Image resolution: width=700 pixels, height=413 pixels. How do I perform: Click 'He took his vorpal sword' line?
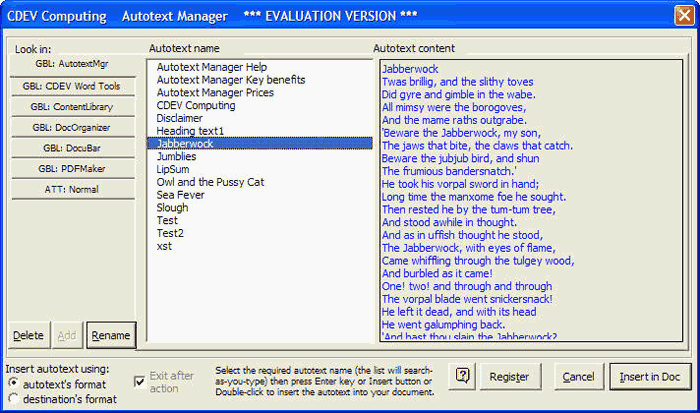point(460,184)
